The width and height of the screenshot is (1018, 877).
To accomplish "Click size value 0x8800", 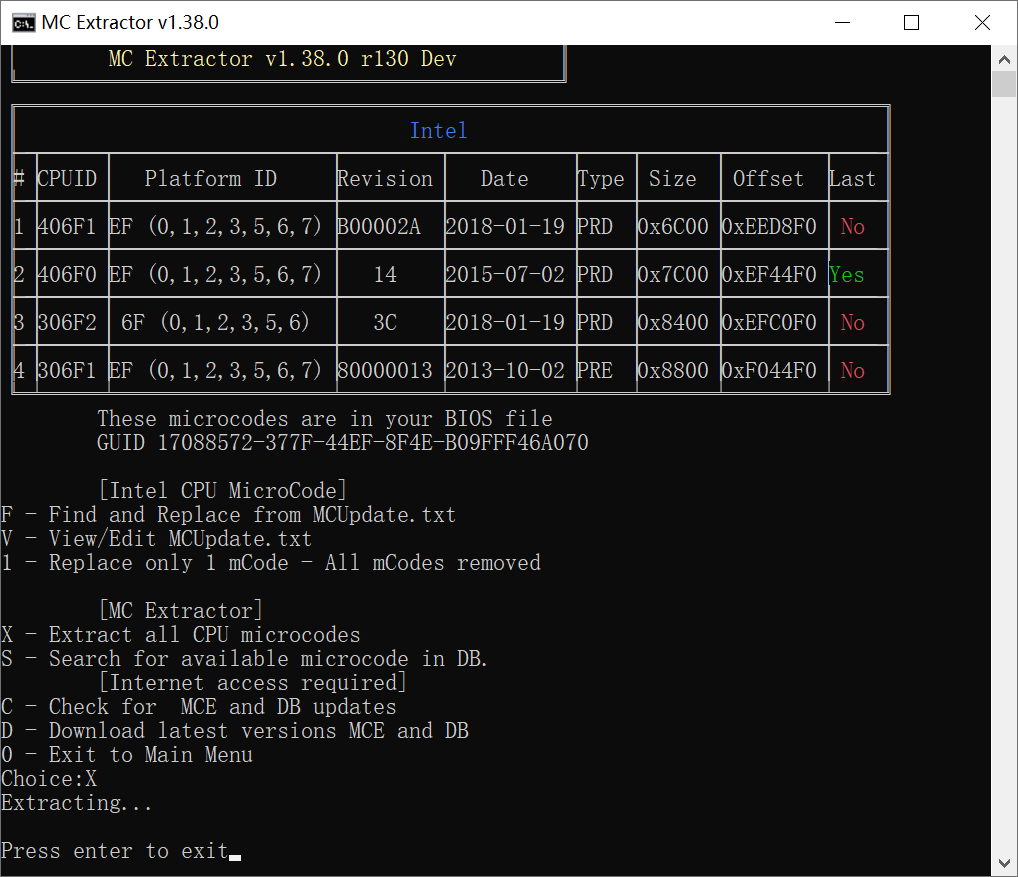I will pos(673,371).
